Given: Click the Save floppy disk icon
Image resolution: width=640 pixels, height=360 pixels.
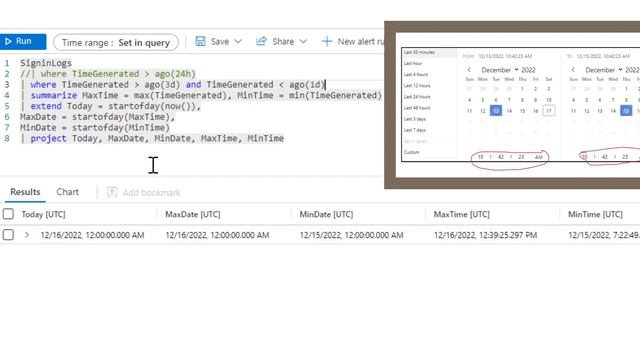Looking at the screenshot, I should [200, 41].
